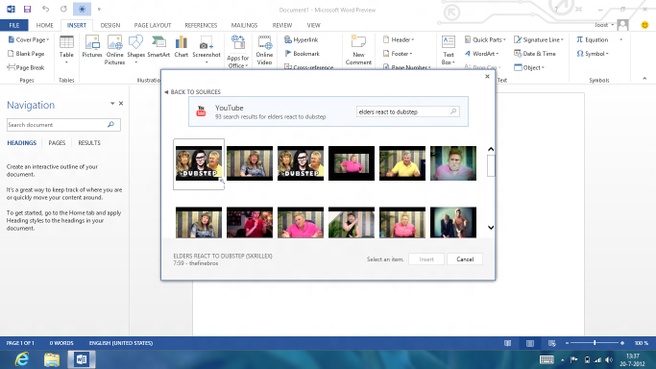The height and width of the screenshot is (369, 656).
Task: Show RESULTS in Navigation pane
Action: [x=89, y=143]
